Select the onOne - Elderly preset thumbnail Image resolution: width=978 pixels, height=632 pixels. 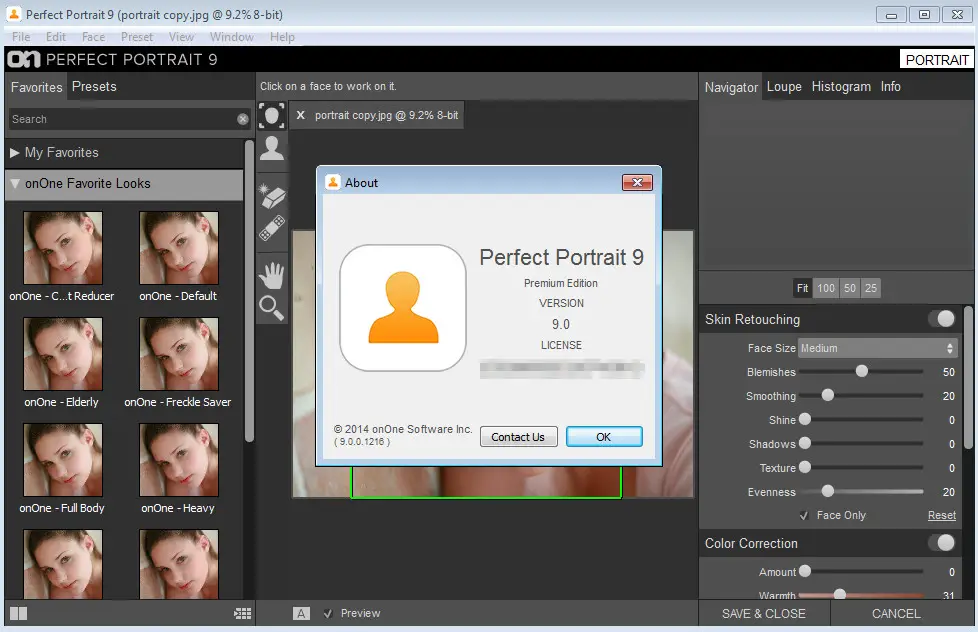point(63,354)
